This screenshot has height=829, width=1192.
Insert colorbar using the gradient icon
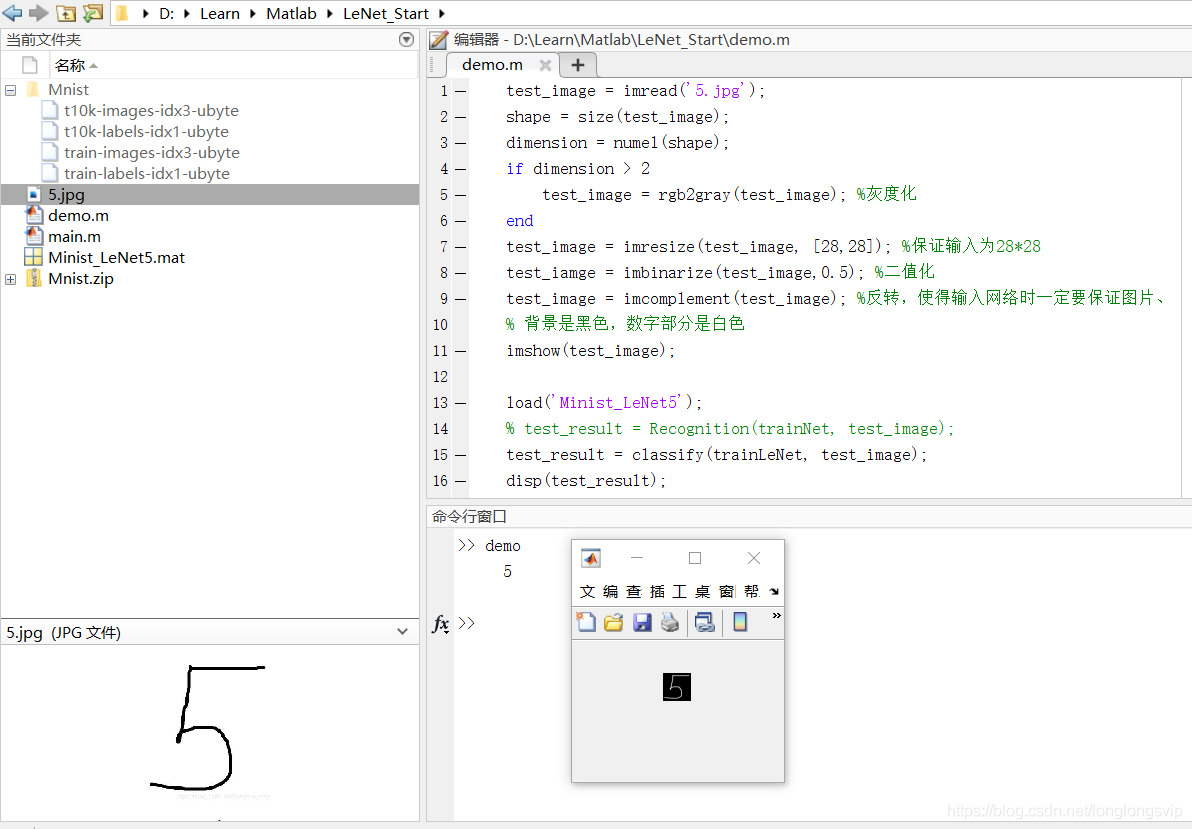point(740,622)
